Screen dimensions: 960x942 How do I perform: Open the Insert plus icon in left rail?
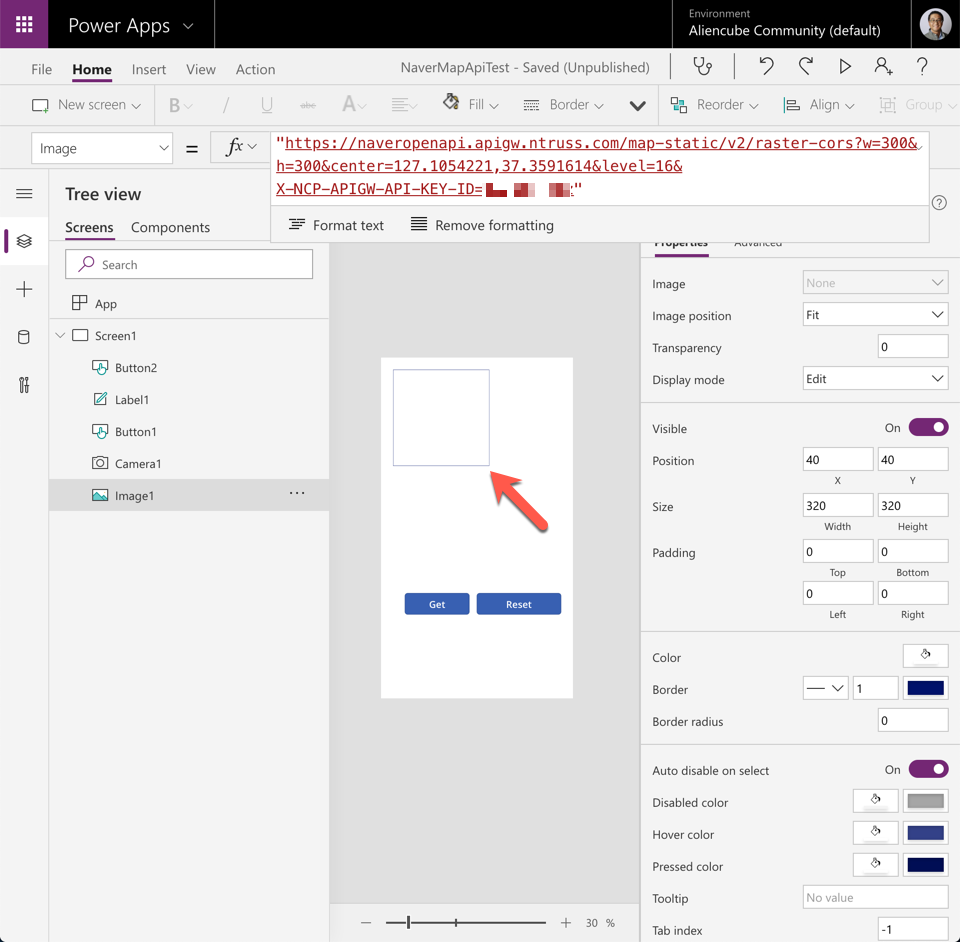point(24,289)
